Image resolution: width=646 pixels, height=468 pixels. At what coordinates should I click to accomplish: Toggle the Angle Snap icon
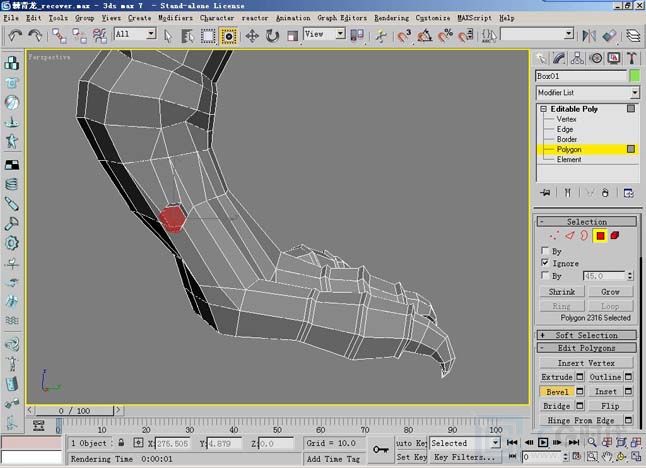[424, 36]
